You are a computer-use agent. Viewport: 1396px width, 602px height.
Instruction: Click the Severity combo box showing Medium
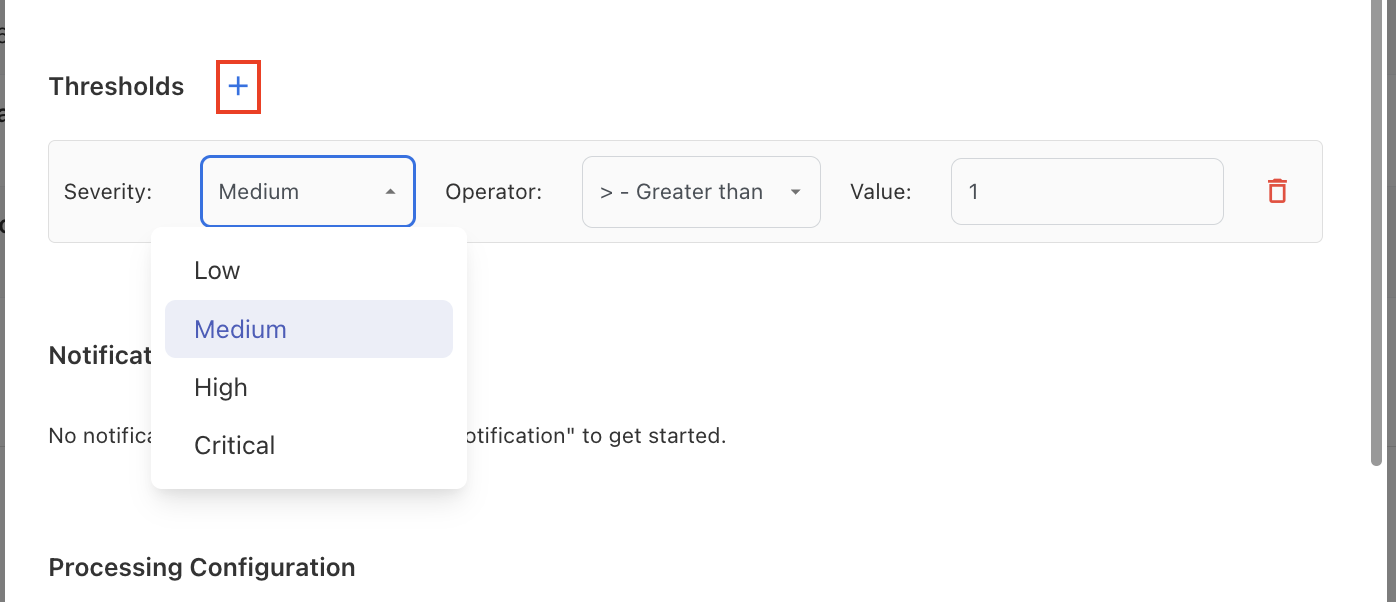pyautogui.click(x=290, y=192)
